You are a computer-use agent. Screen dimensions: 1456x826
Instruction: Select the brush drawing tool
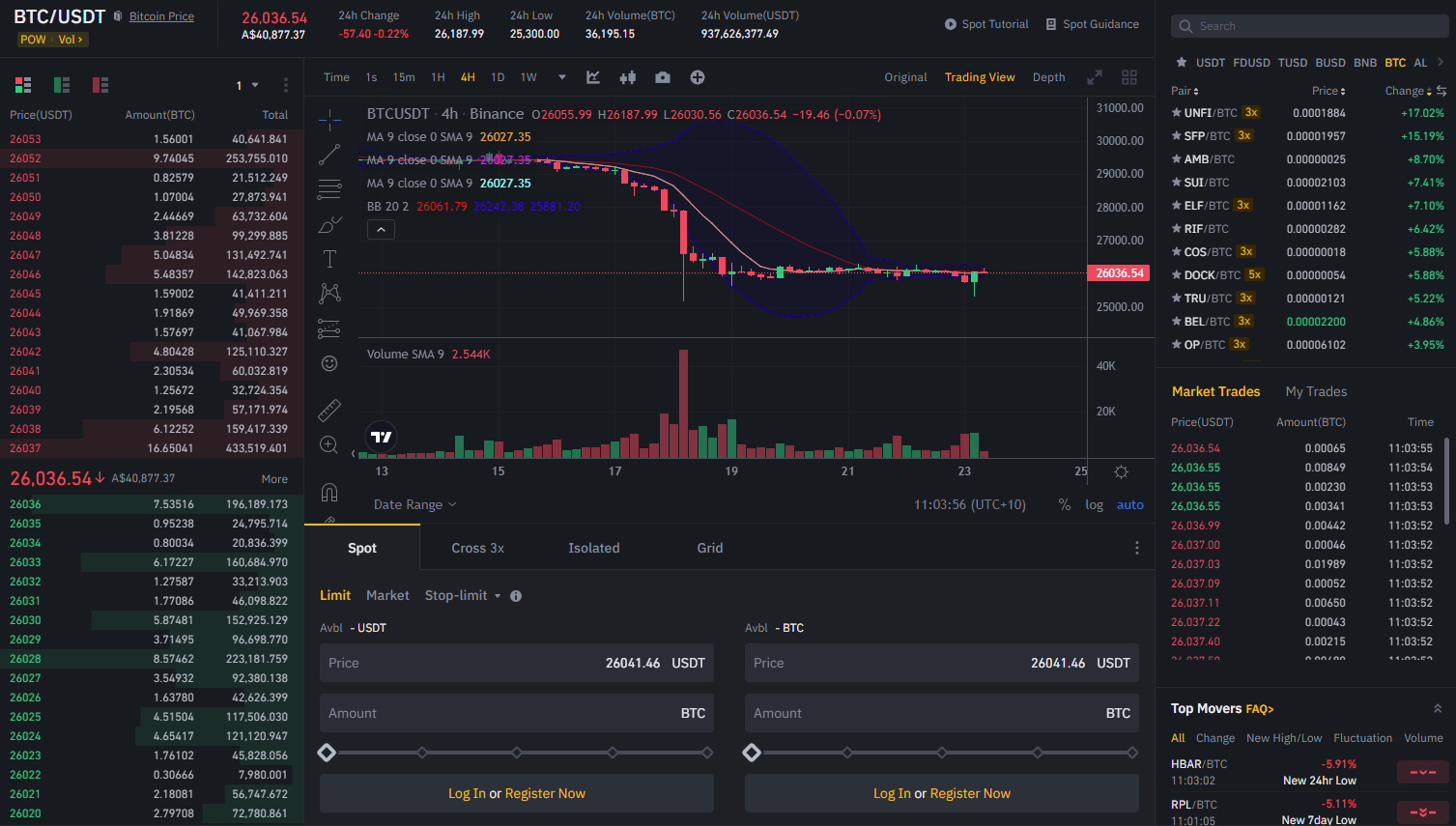click(x=329, y=224)
